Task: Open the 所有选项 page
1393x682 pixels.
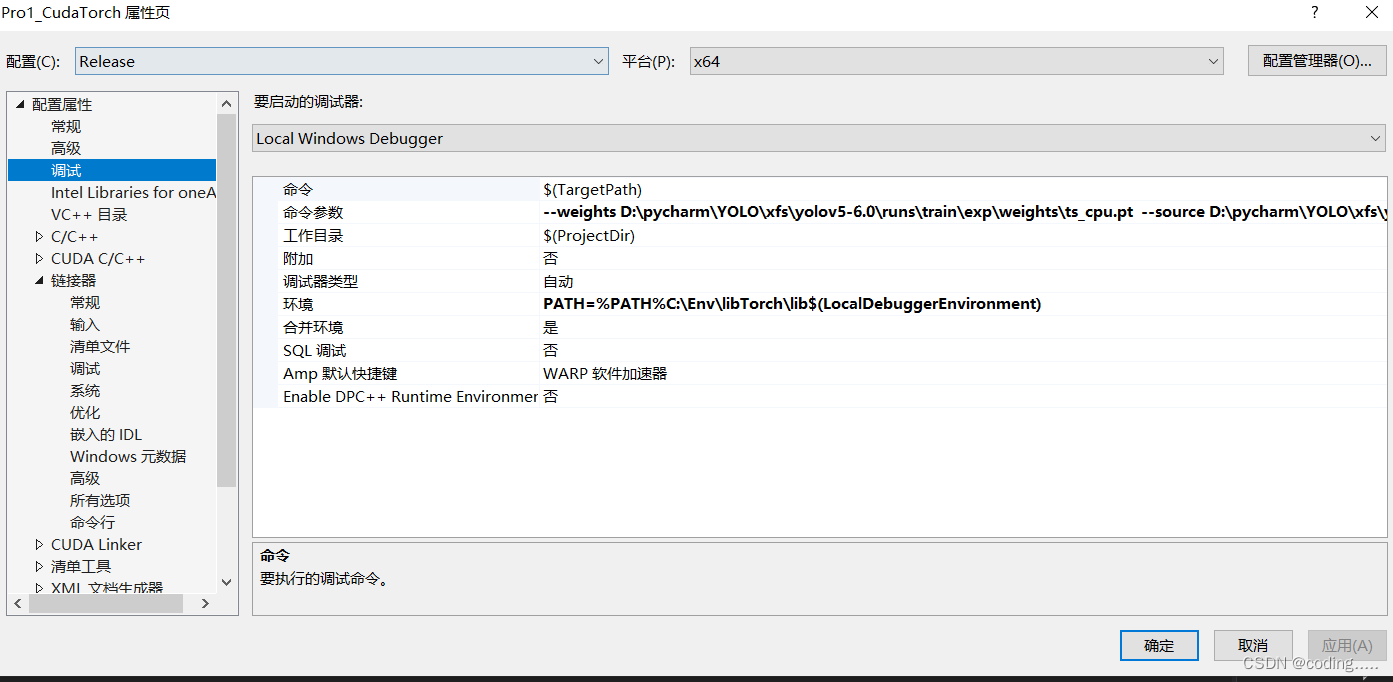Action: tap(101, 500)
